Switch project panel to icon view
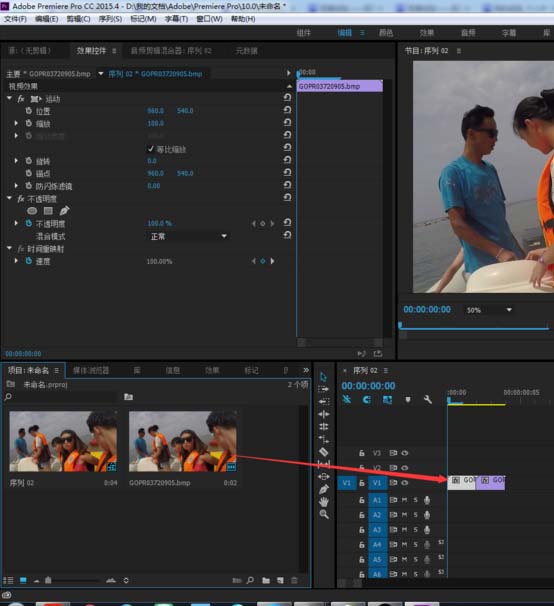This screenshot has height=606, width=554. click(23, 580)
